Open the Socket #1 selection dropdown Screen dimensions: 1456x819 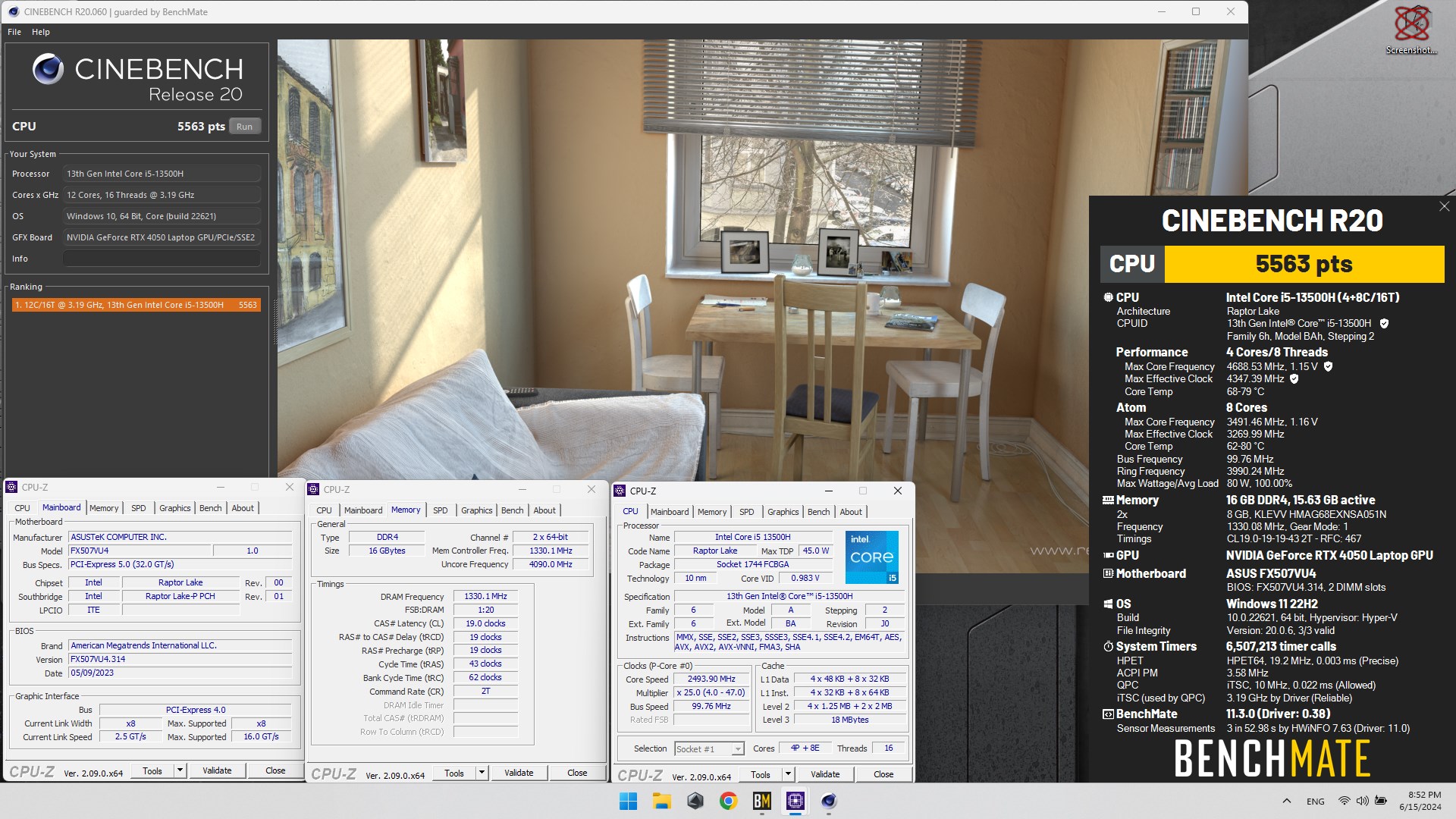click(709, 749)
